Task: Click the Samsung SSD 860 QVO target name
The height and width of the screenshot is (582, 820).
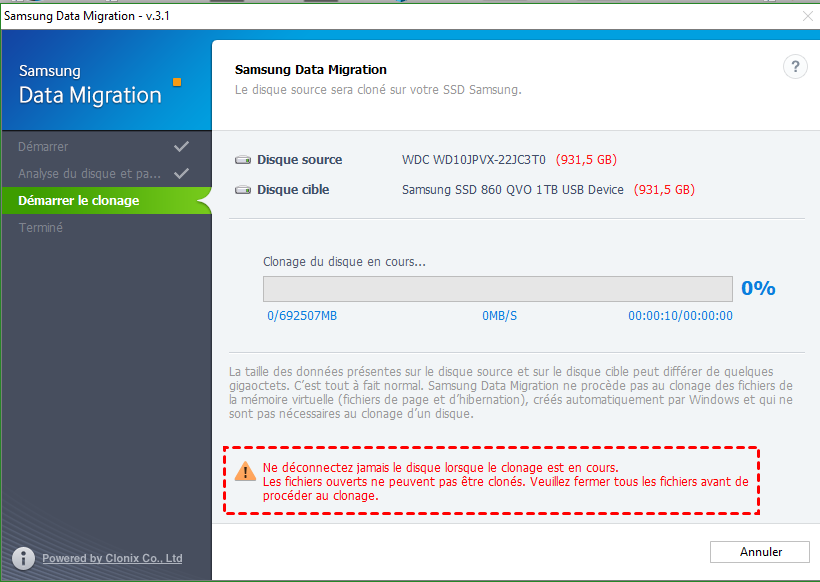Action: [x=512, y=189]
